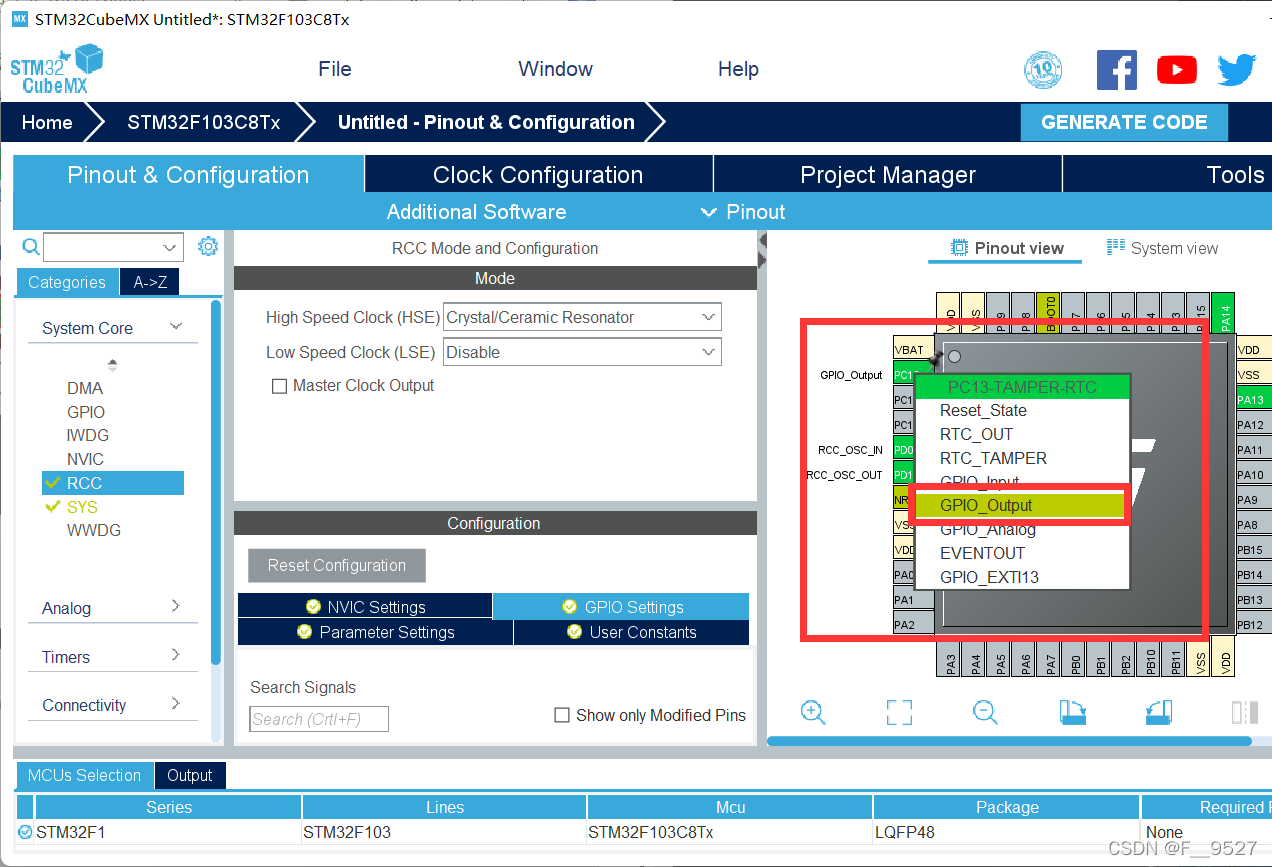Click the PA14 pin on the chip
1272x867 pixels.
(1223, 315)
